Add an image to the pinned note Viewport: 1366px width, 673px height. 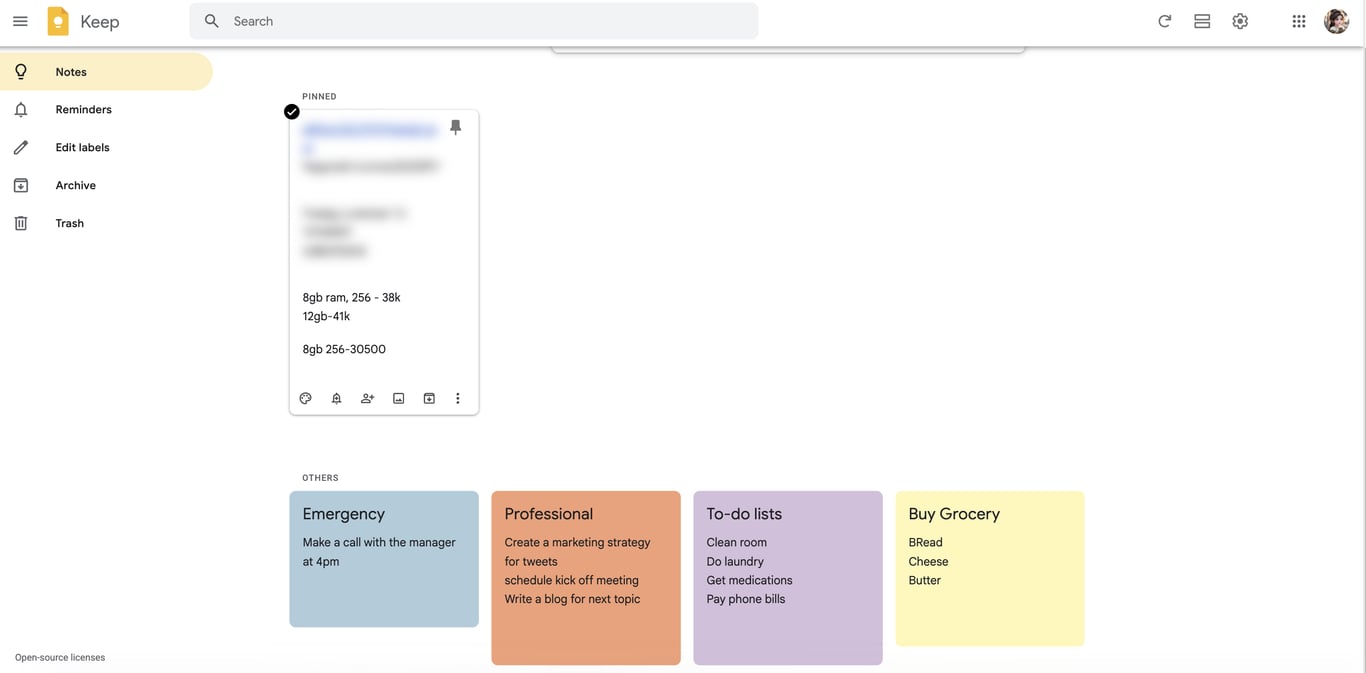pos(398,397)
